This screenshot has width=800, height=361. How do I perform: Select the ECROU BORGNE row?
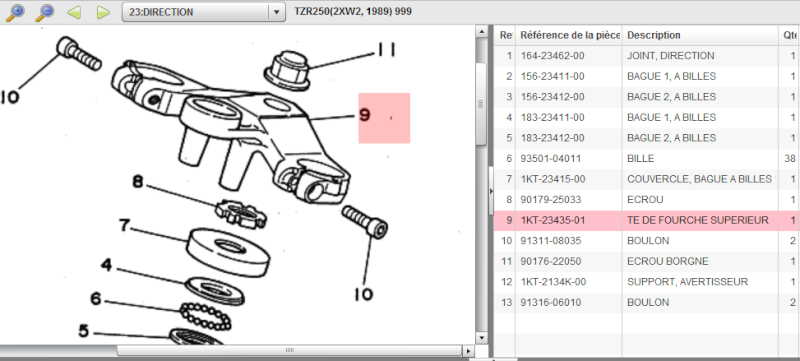pyautogui.click(x=646, y=262)
